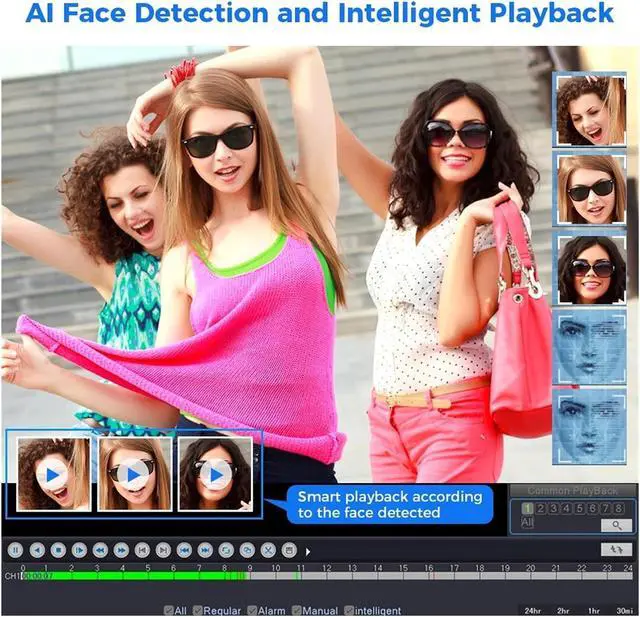The image size is (640, 617).
Task: Jump to the previous frame button
Action: tap(142, 550)
